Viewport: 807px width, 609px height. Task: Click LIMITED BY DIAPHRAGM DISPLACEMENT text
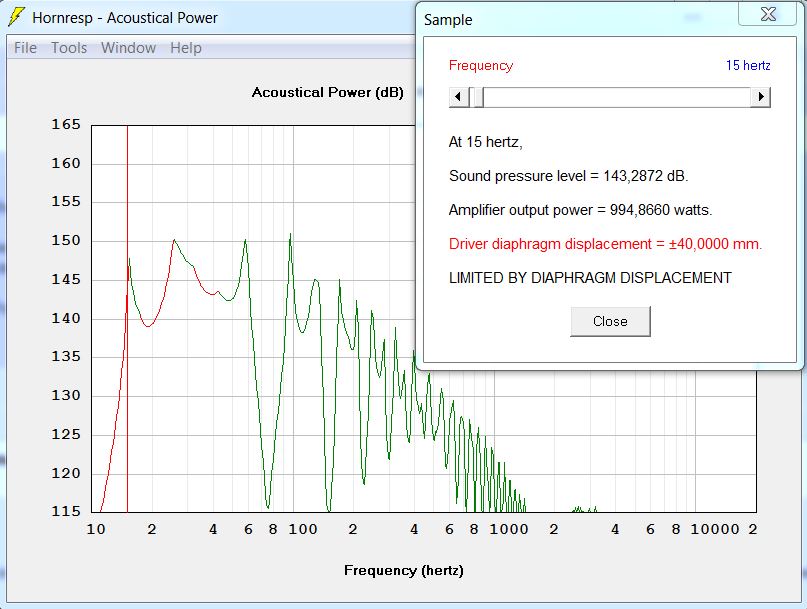[590, 278]
